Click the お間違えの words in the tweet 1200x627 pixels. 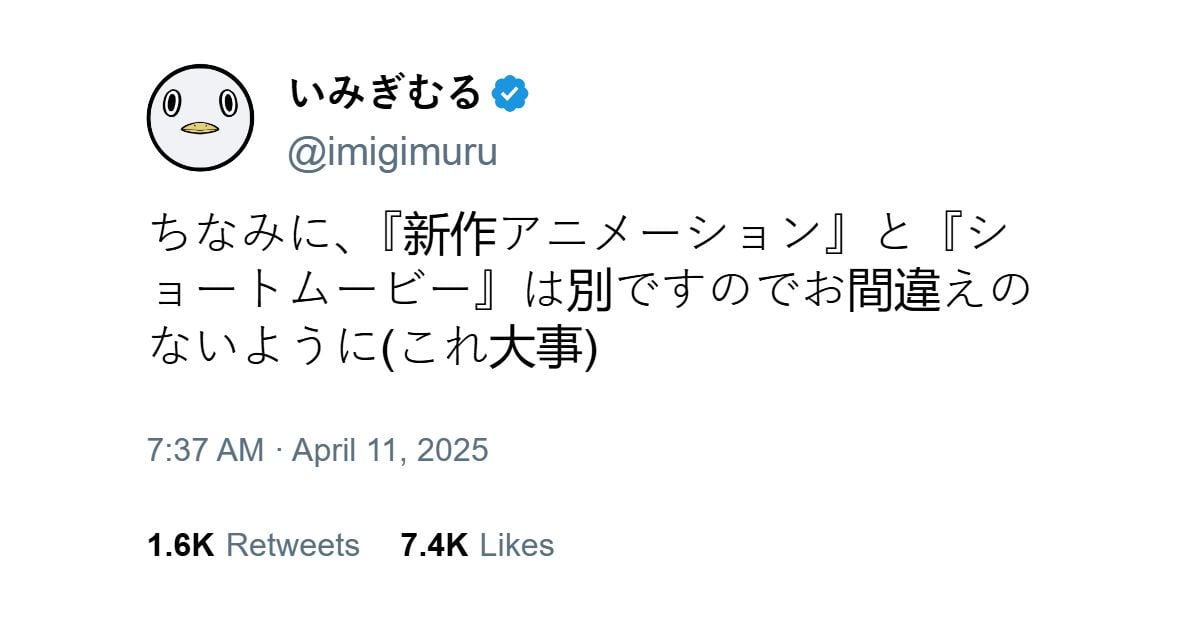tap(914, 292)
